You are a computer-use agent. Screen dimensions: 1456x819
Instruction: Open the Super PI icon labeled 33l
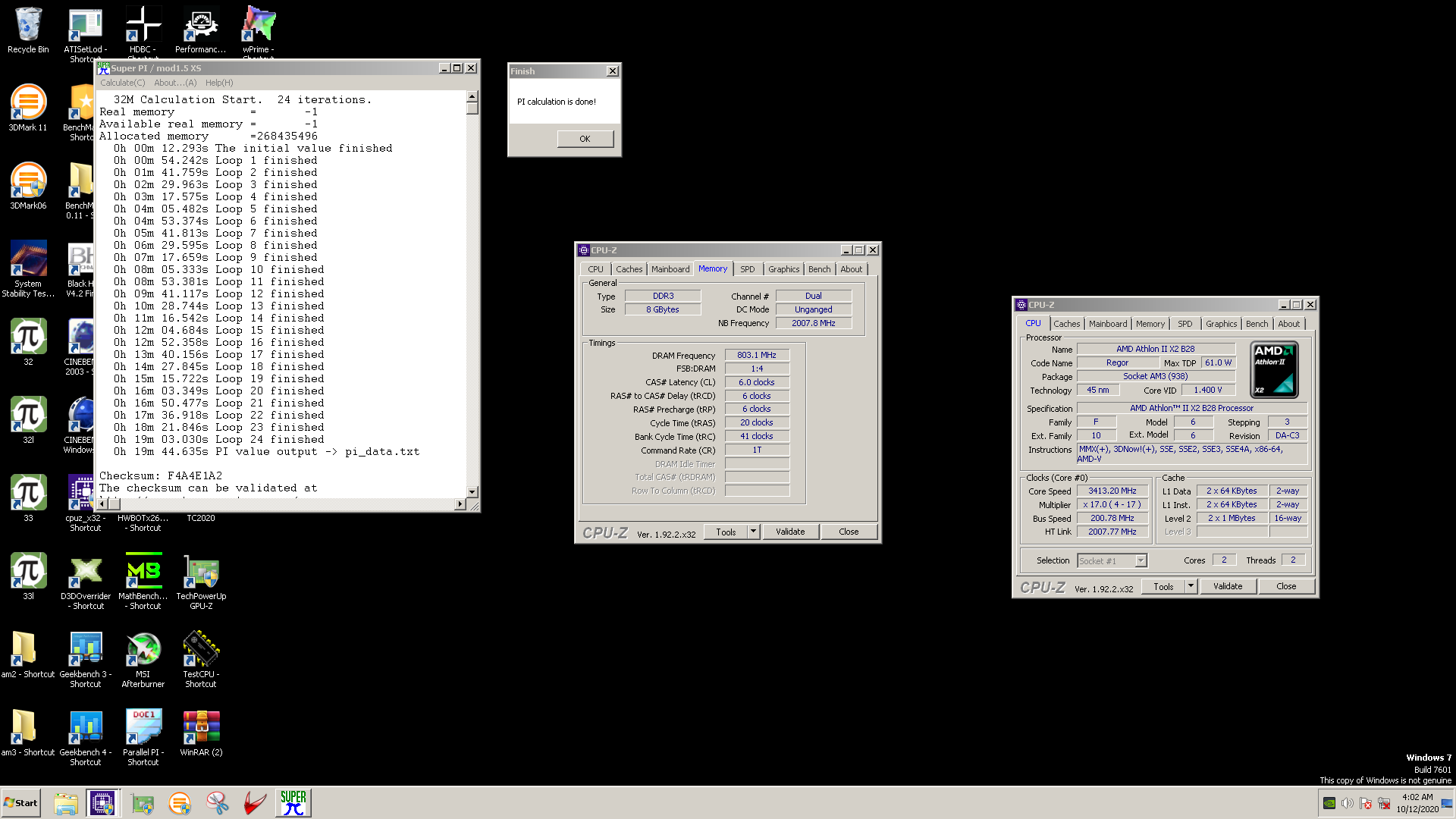pyautogui.click(x=28, y=576)
